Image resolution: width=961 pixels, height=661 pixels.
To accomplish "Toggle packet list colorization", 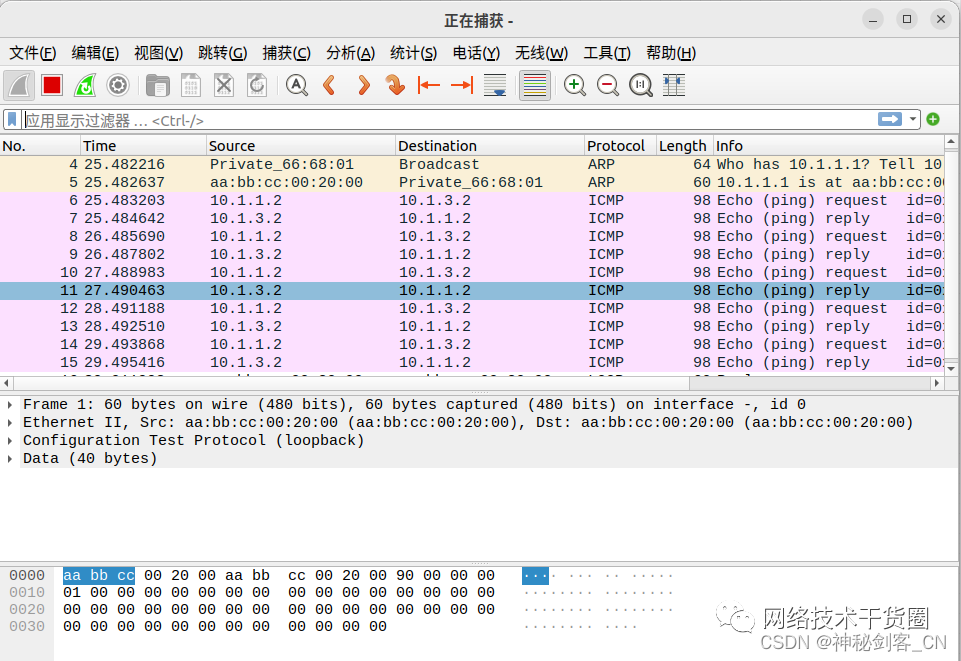I will [533, 85].
